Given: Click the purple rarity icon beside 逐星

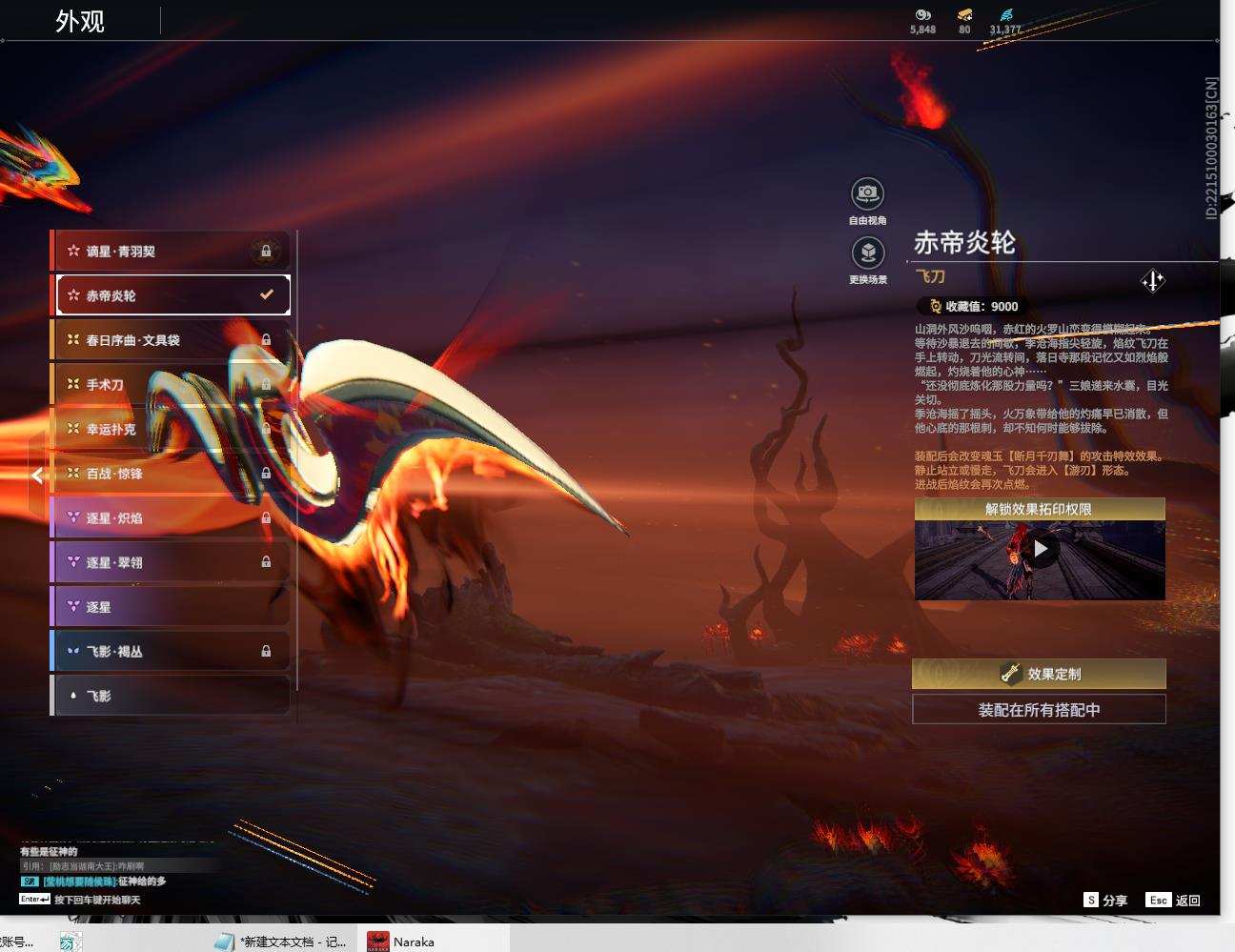Looking at the screenshot, I should pos(73,606).
